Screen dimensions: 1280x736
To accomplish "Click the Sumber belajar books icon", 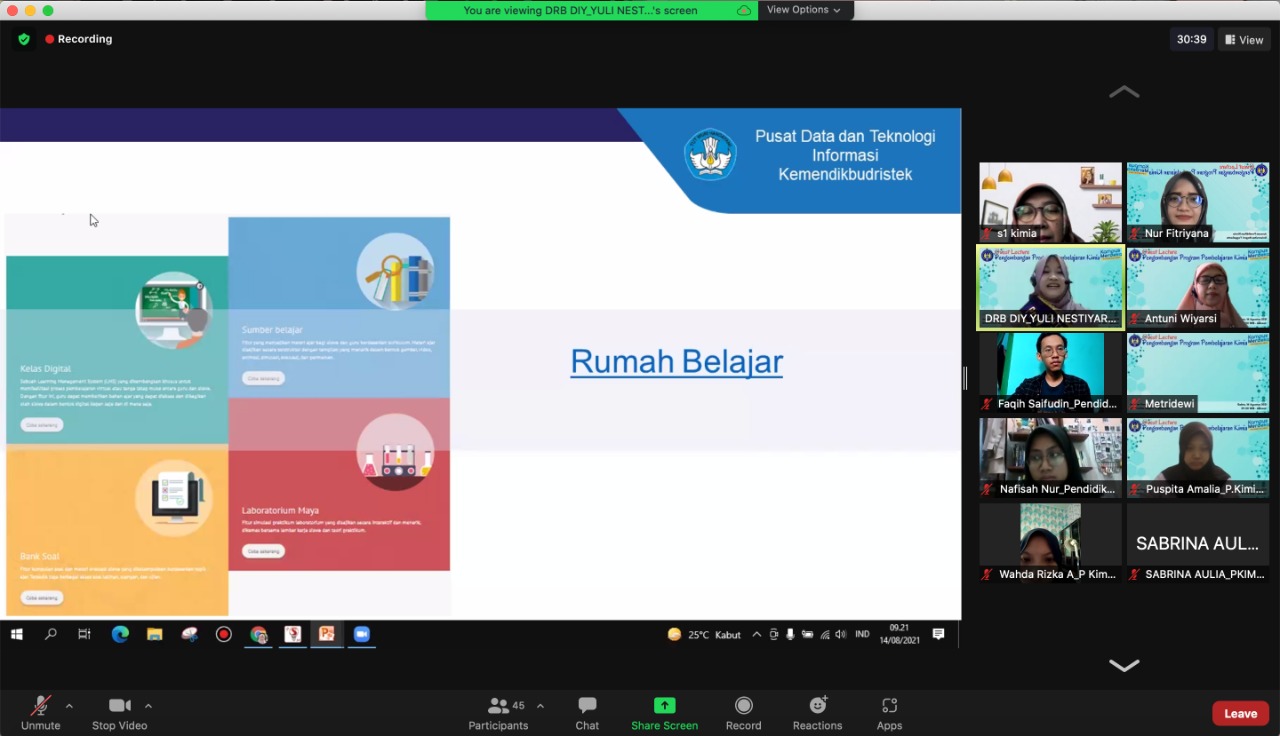I will pos(395,272).
